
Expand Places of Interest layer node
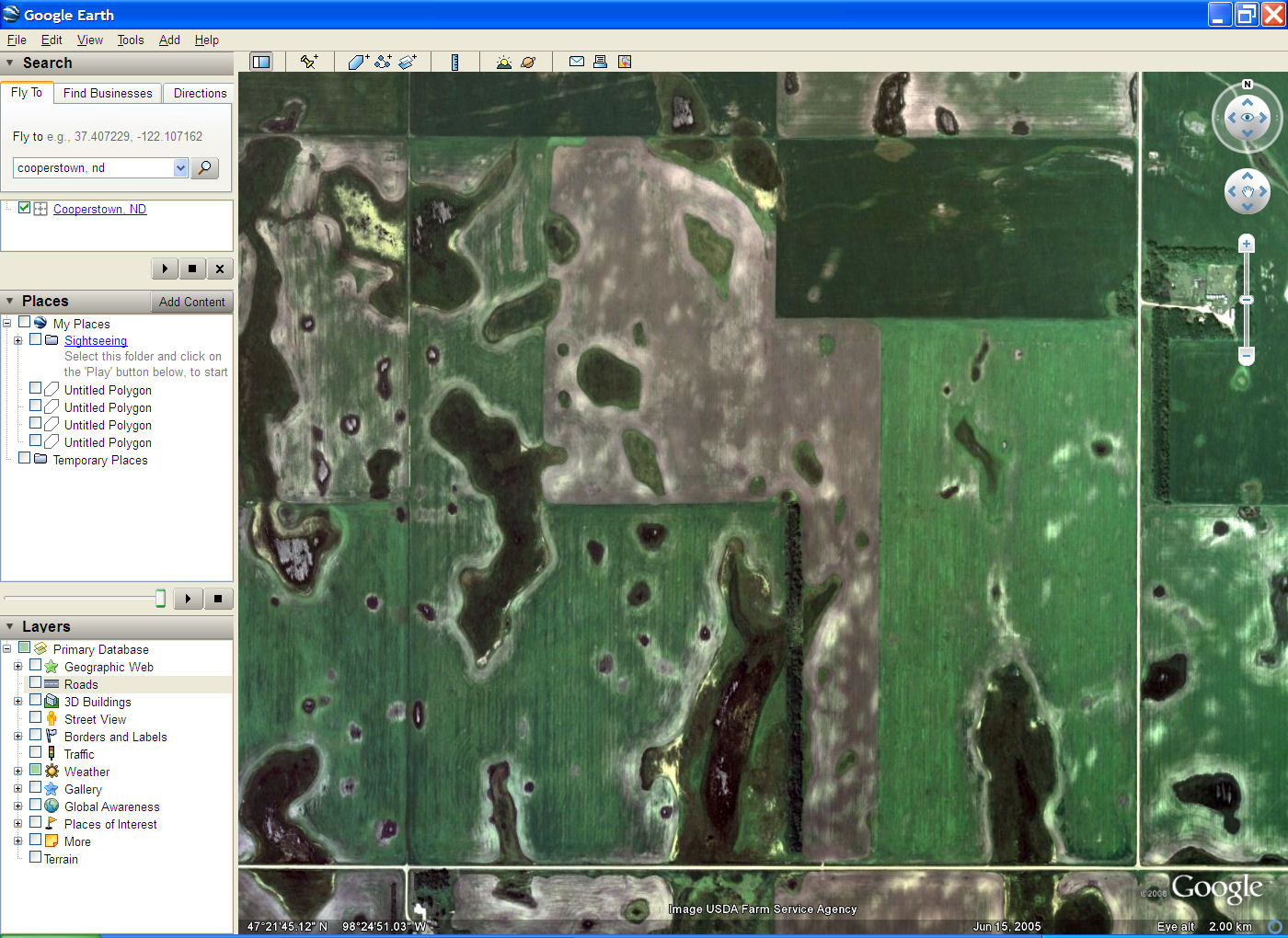point(17,824)
